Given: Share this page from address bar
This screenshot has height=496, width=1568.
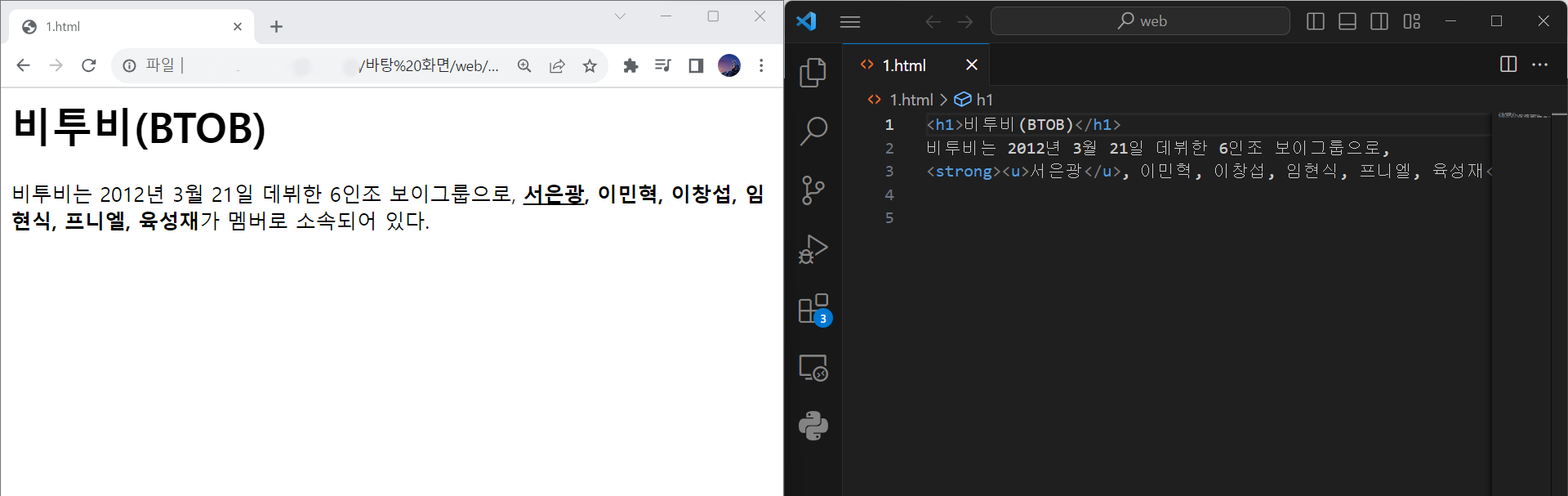Looking at the screenshot, I should 557,66.
